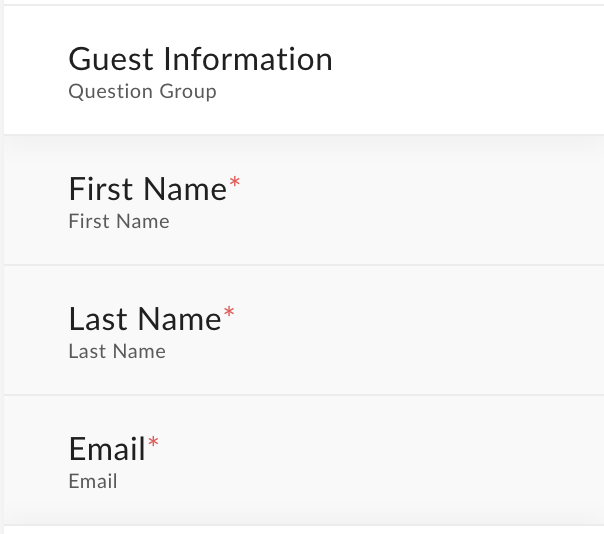Click the Question Group subtitle text
Screen dimensions: 604x534
(143, 92)
